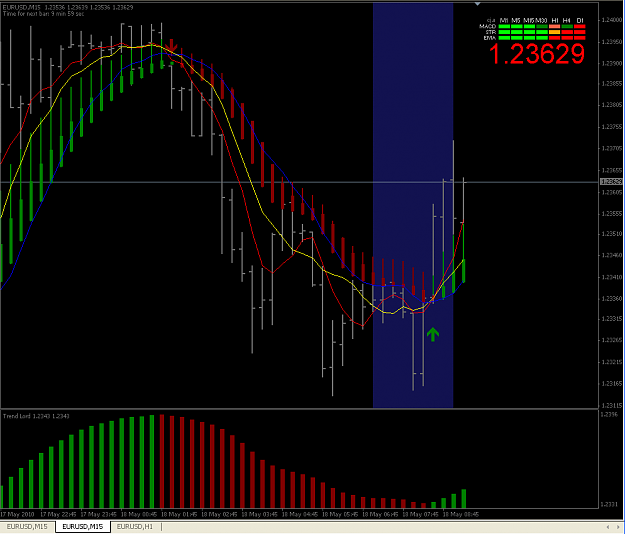Click the active bold EURUSD,M15 chart tab
Viewport: 625px width, 534px height.
83,527
